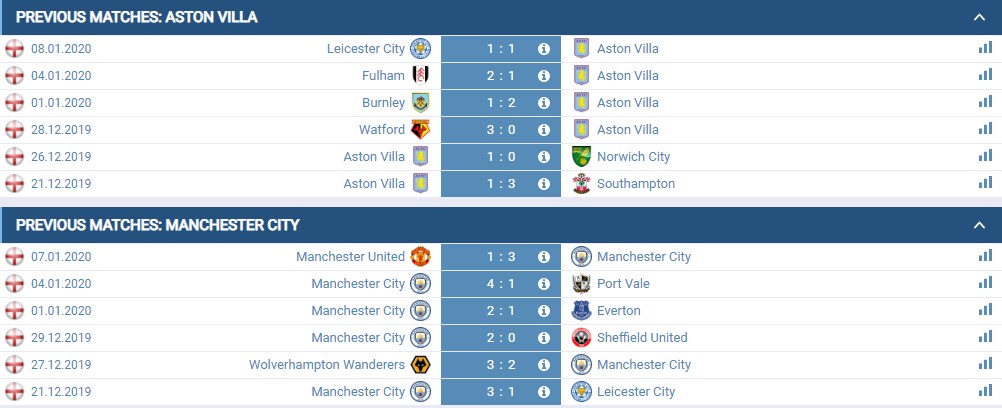Open the info icon for the Everton 2:1 match
The height and width of the screenshot is (408, 1002).
point(544,311)
